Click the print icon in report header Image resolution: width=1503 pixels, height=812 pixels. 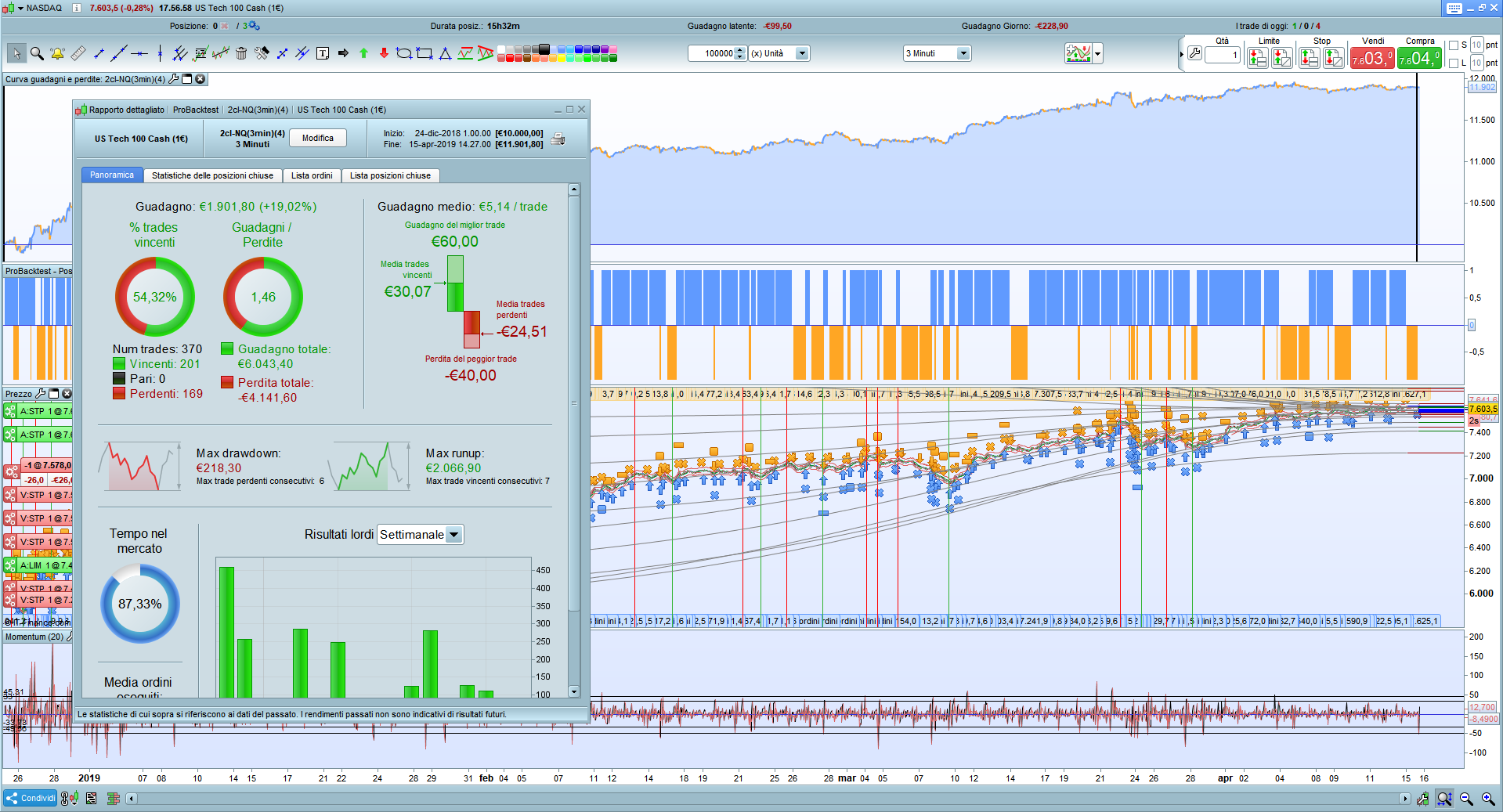[x=558, y=139]
